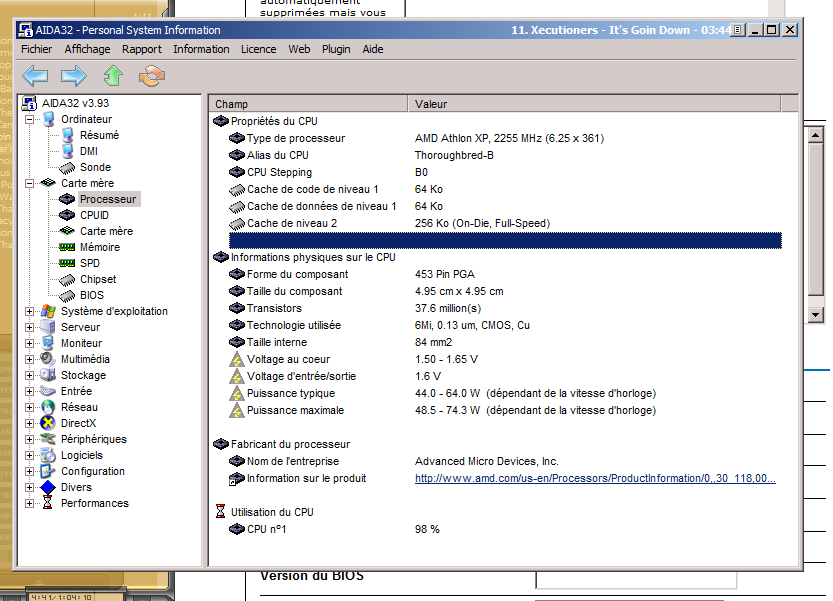
Task: Click the Alias du CPU row
Action: click(x=505, y=155)
